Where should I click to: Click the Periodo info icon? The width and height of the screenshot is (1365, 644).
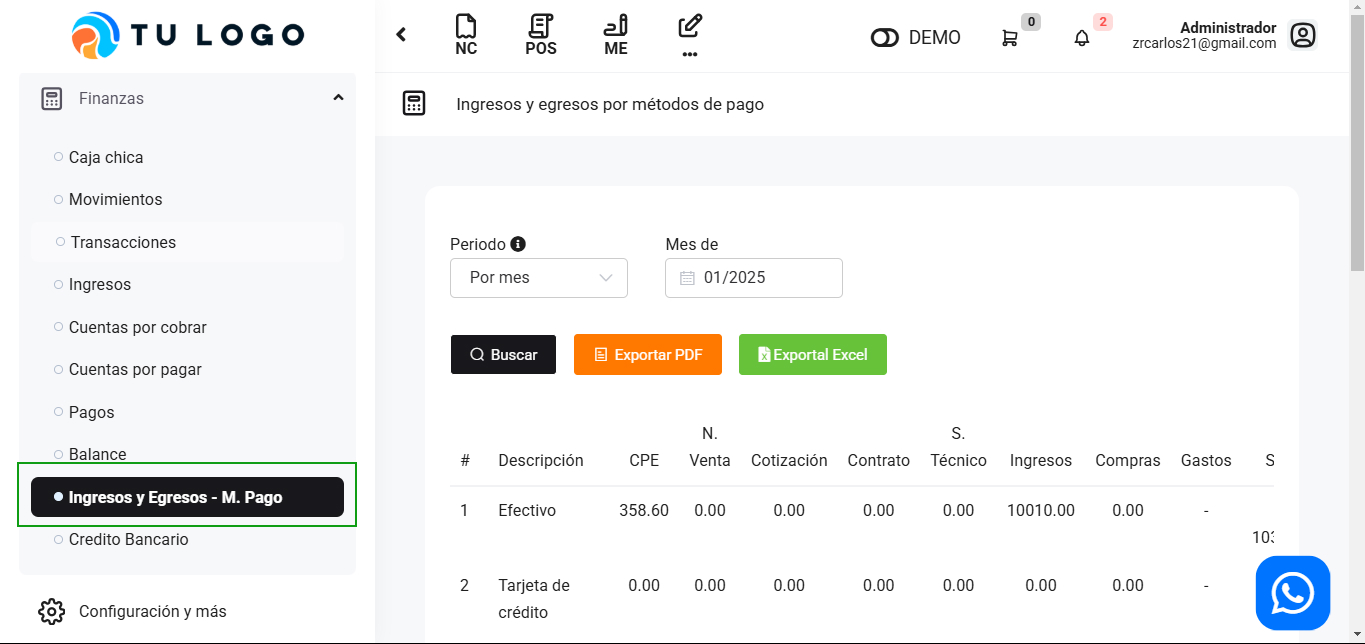(518, 244)
